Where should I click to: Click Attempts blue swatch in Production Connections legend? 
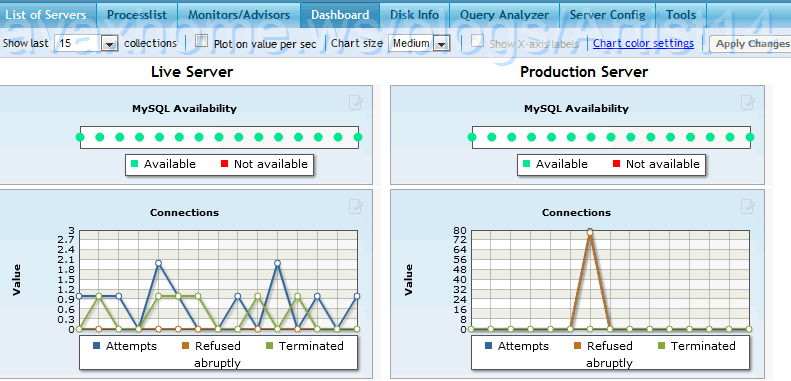[488, 346]
